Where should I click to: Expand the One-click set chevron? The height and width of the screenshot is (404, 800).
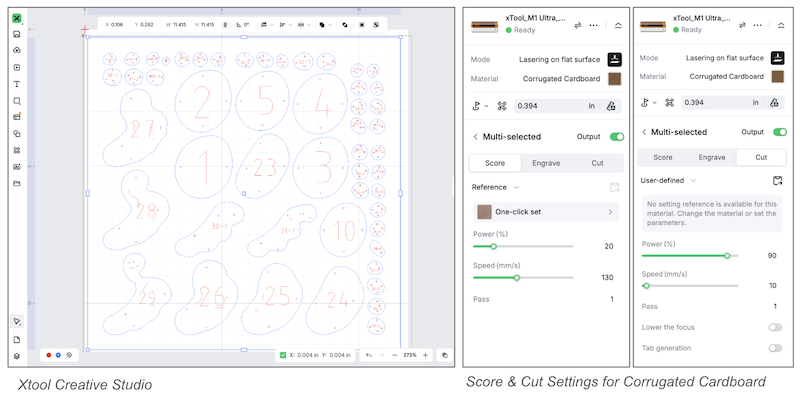pyautogui.click(x=610, y=212)
